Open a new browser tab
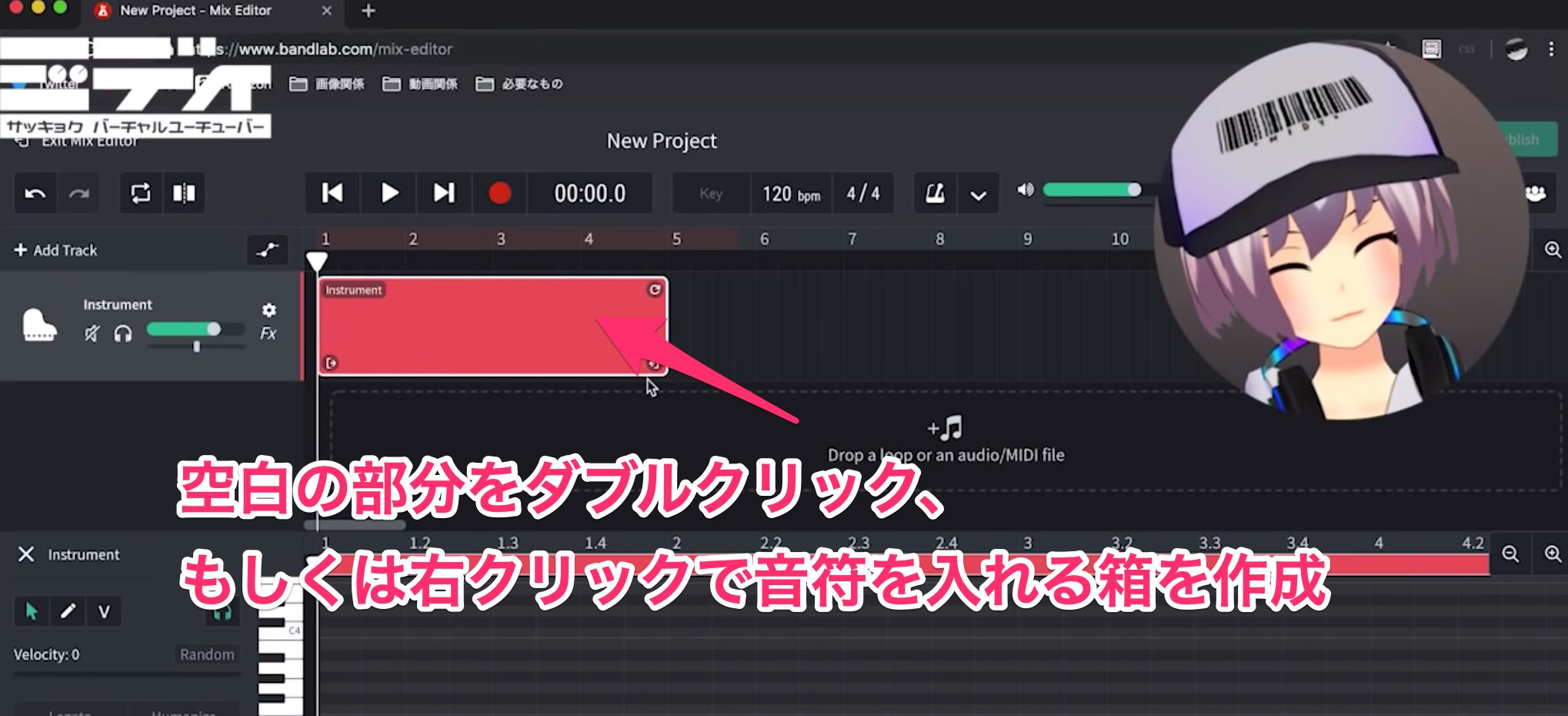The height and width of the screenshot is (716, 1568). point(369,11)
